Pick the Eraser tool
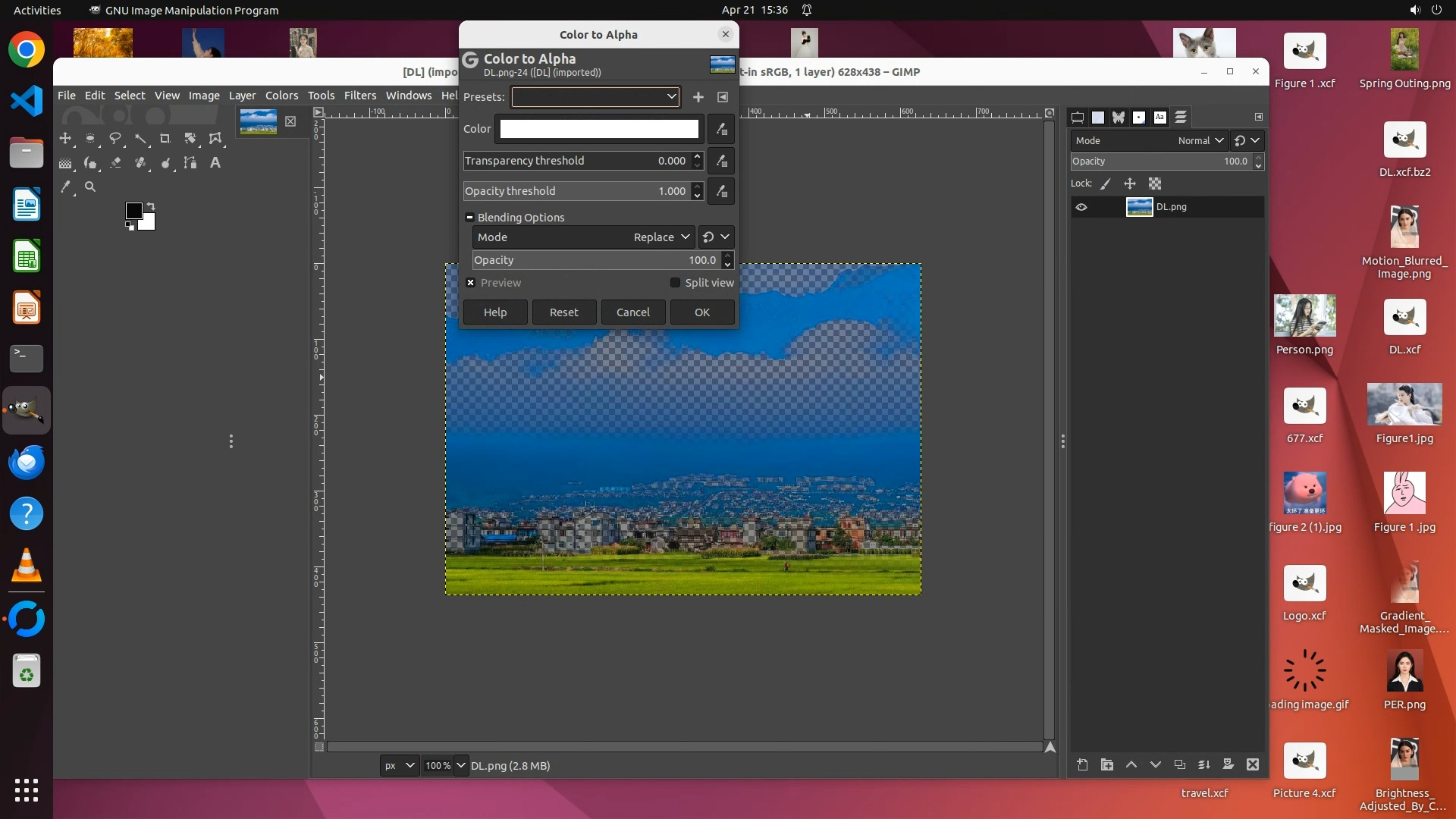The height and width of the screenshot is (819, 1456). 116,163
